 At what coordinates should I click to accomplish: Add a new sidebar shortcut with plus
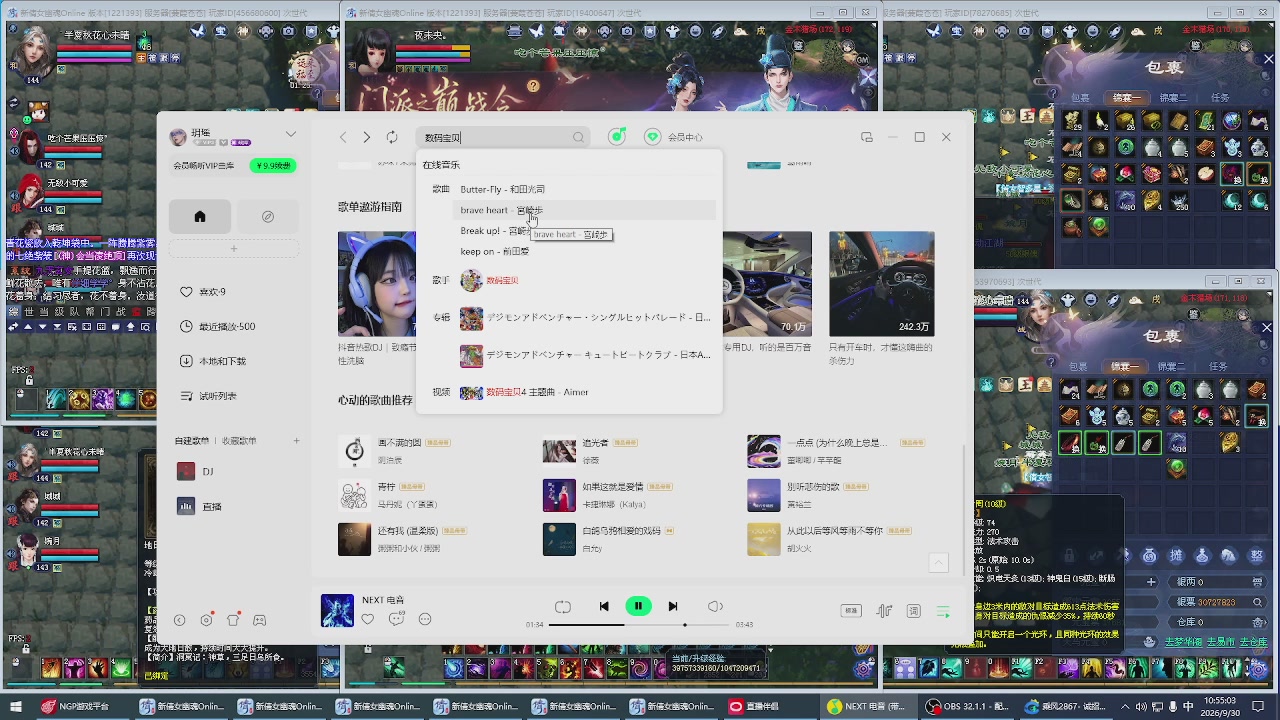click(x=234, y=249)
